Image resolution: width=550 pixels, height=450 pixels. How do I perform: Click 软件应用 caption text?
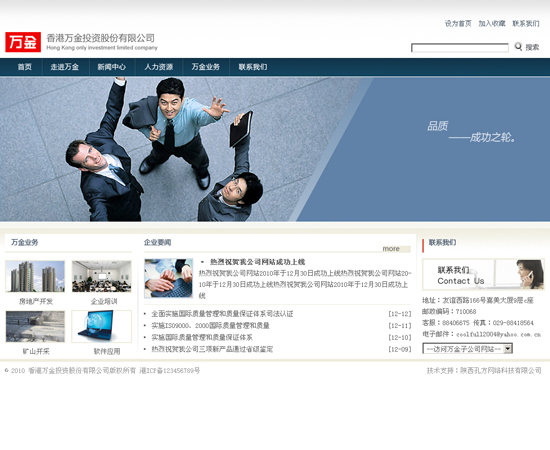(107, 351)
